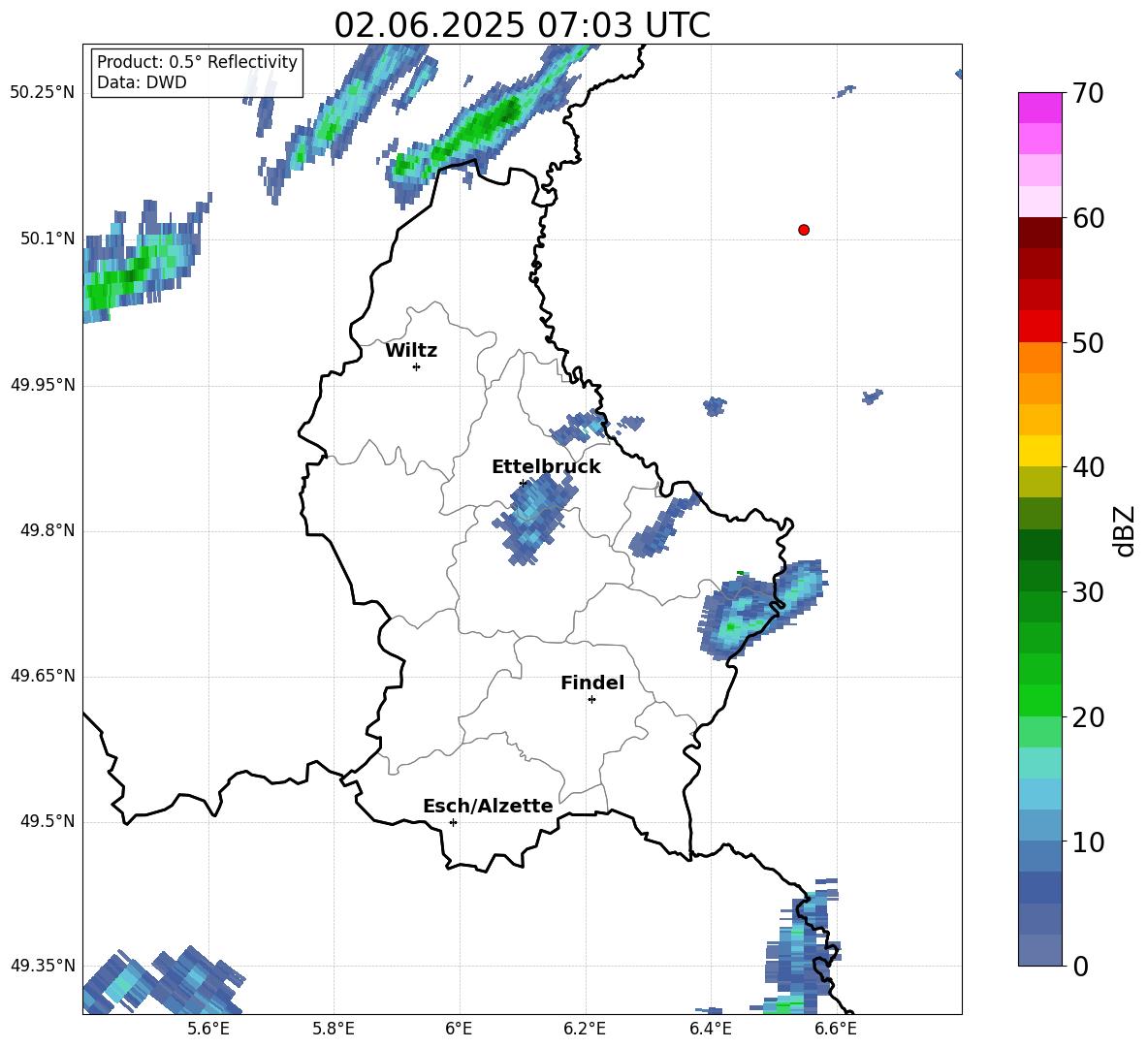1148x1048 pixels.
Task: Click the 6.6°E longitude label
Action: [x=836, y=1029]
